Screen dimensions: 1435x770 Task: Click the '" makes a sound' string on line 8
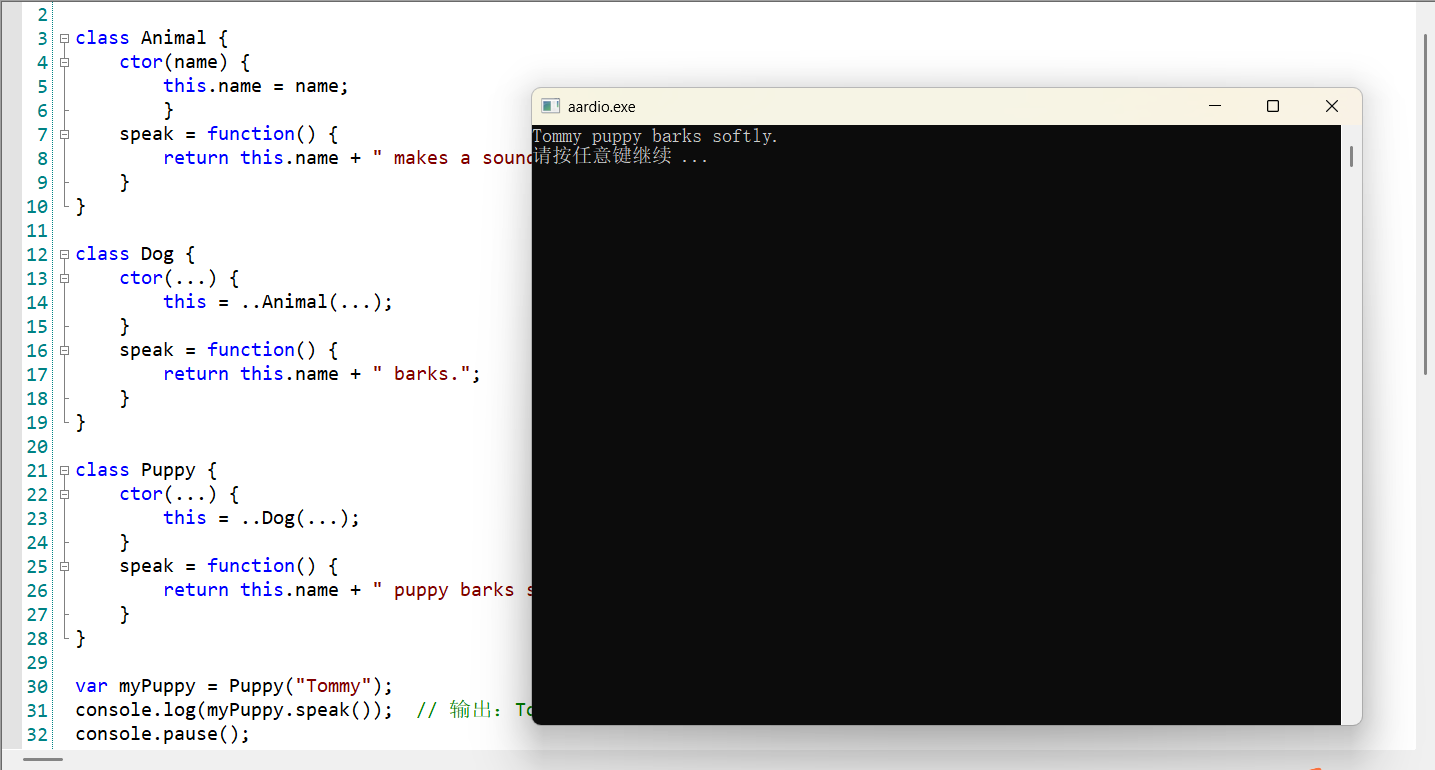(451, 158)
